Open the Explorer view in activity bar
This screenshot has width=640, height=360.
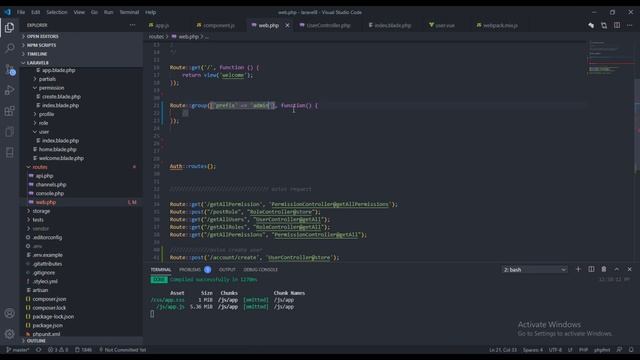coord(9,27)
